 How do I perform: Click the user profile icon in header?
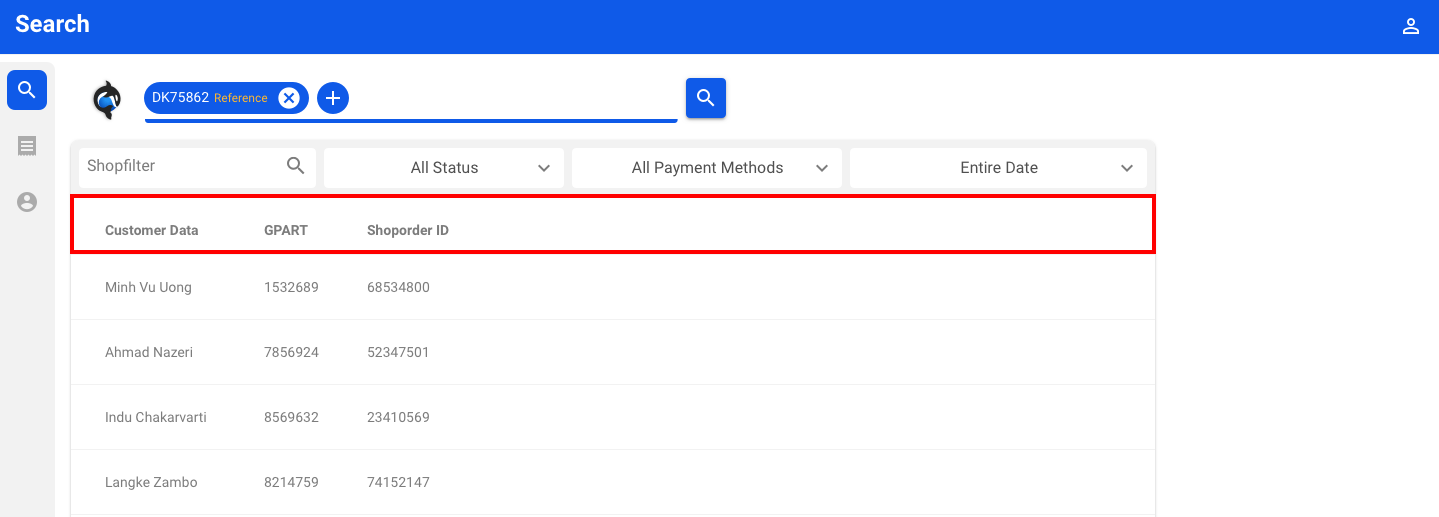coord(1411,27)
